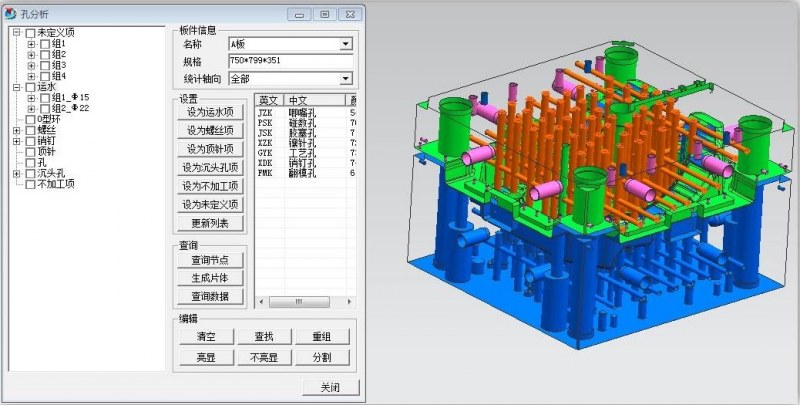The width and height of the screenshot is (800, 405).
Task: Click the 更新列表 button
Action: click(210, 222)
